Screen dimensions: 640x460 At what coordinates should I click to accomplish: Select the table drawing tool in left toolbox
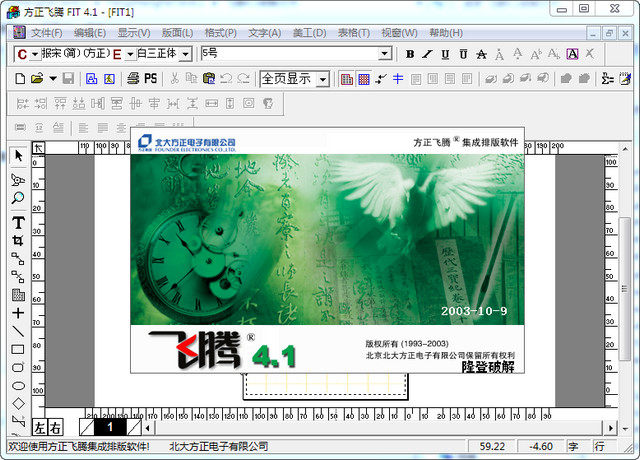pyautogui.click(x=18, y=295)
